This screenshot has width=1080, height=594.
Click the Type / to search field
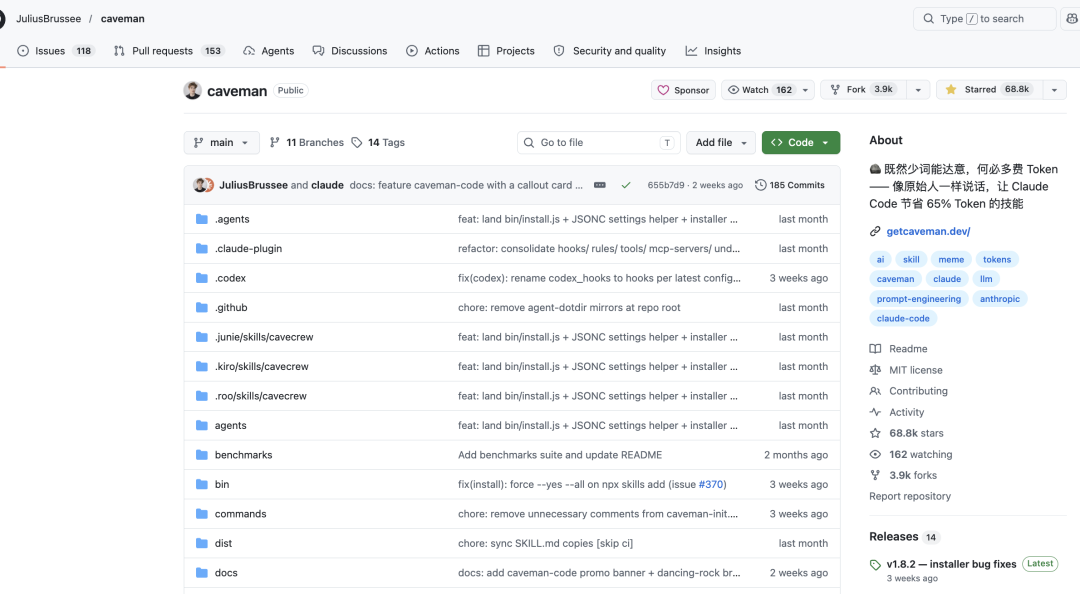click(984, 19)
